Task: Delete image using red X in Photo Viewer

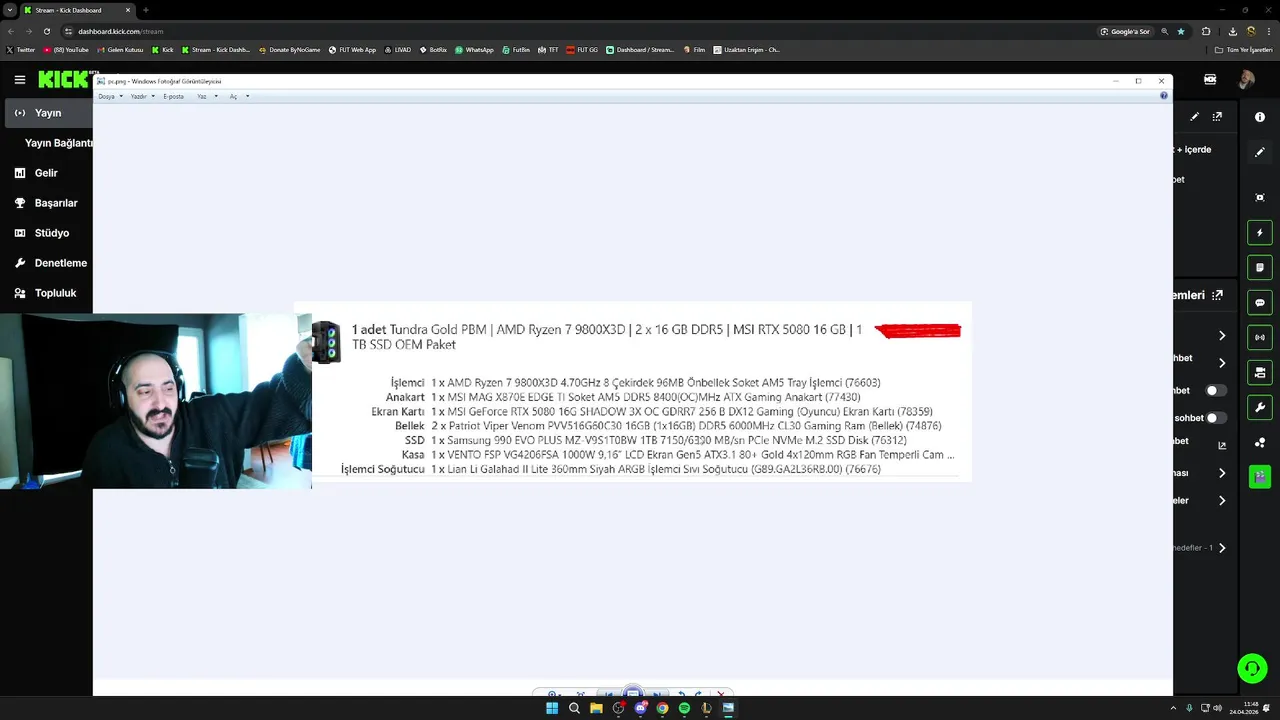Action: click(x=720, y=695)
